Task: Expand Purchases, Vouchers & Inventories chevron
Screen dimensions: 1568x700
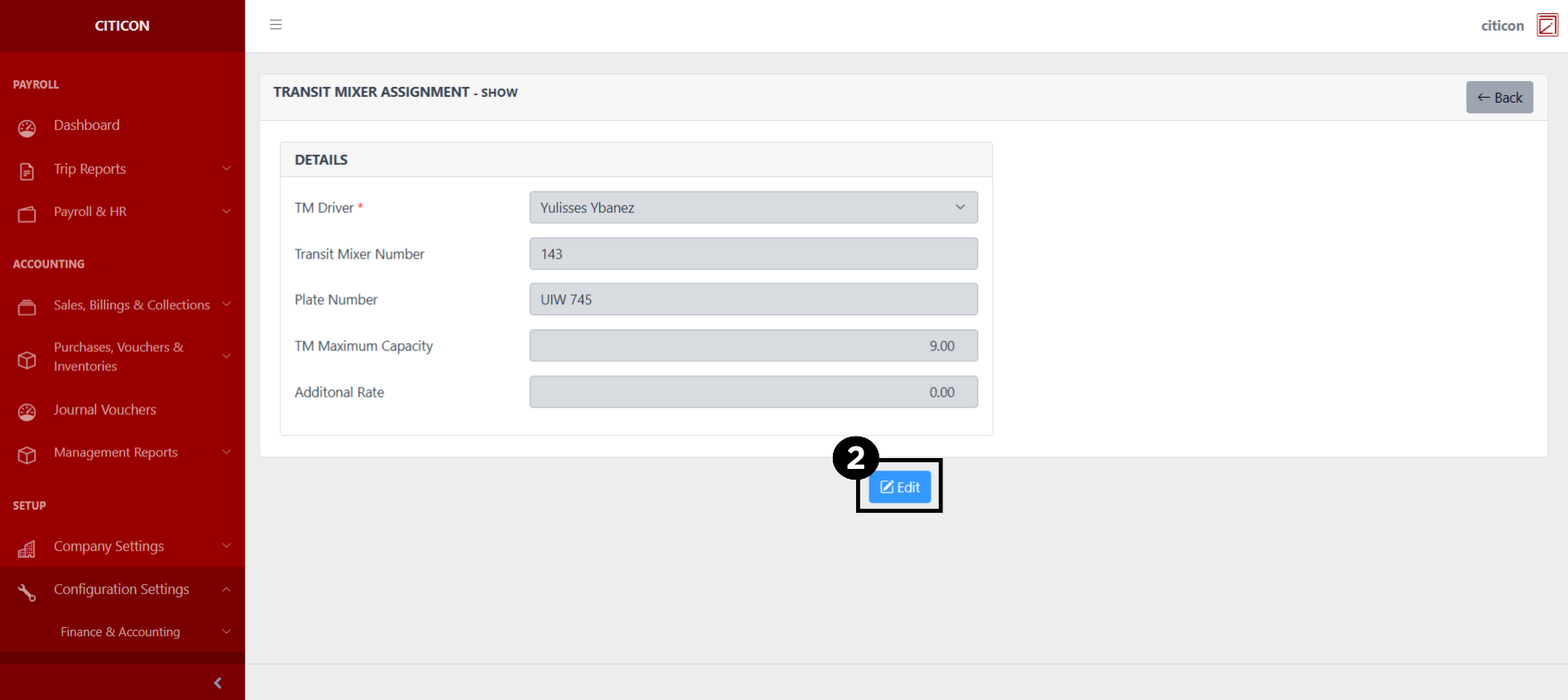Action: [226, 356]
